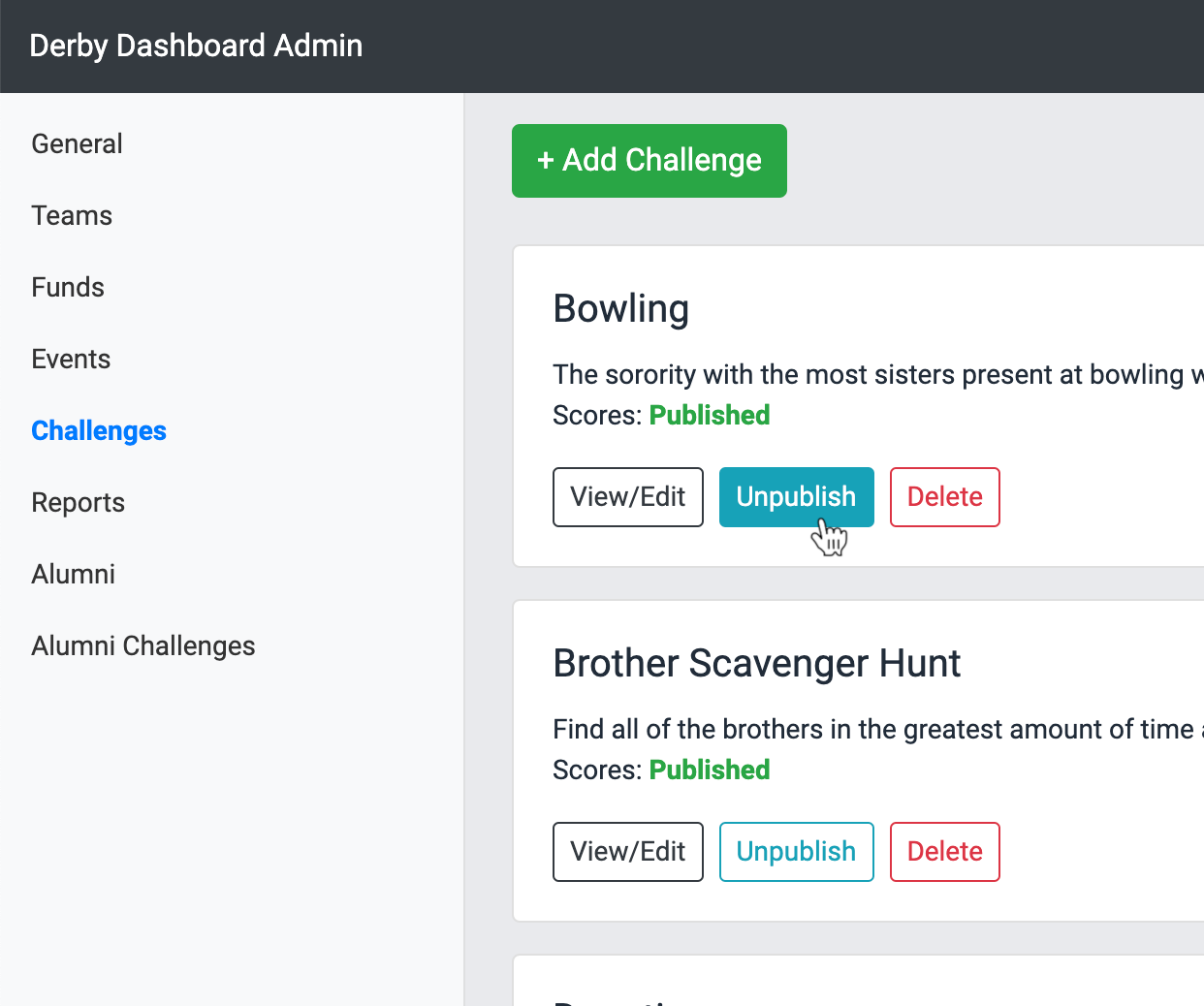Click the Derby Dashboard Admin title

pyautogui.click(x=196, y=46)
